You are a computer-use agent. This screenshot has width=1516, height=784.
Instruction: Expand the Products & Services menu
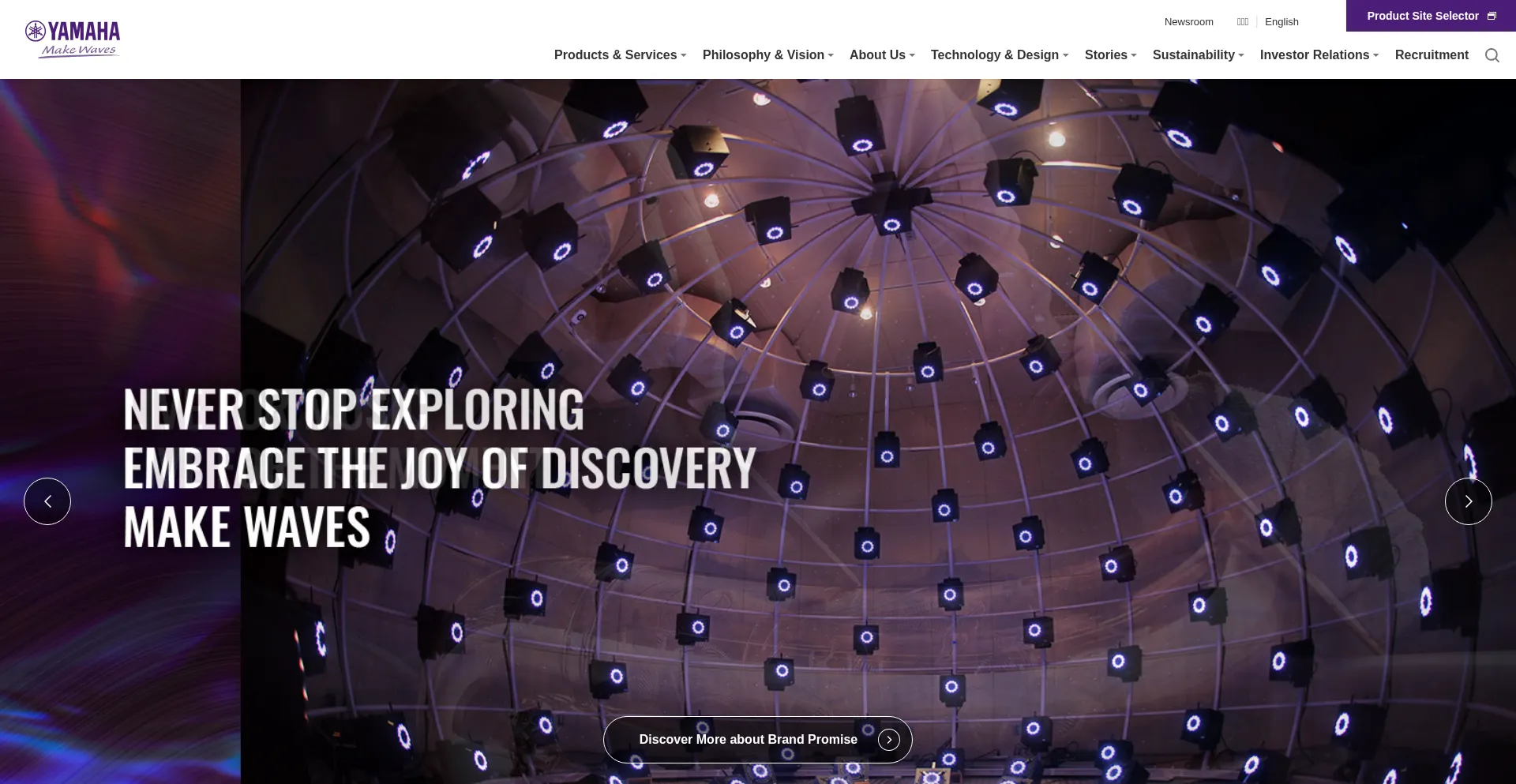620,55
